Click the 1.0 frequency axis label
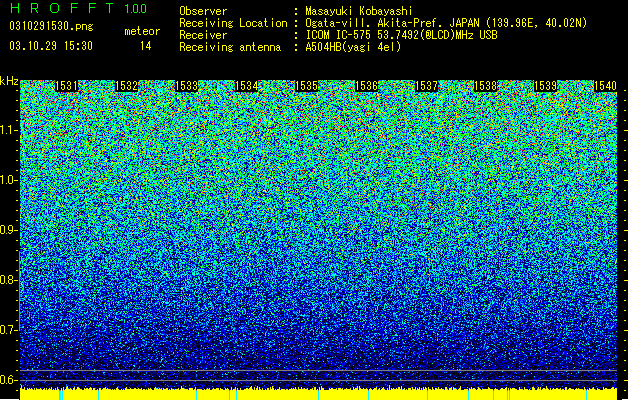The width and height of the screenshot is (629, 400). [8, 180]
